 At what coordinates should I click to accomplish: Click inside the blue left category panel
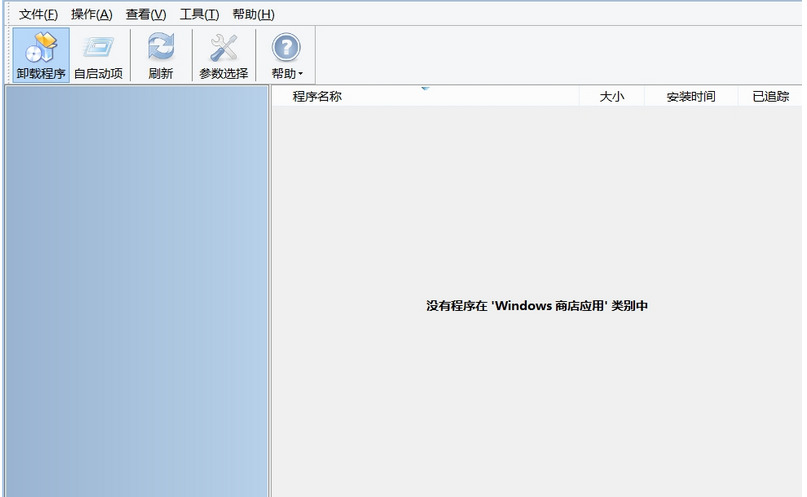pos(136,291)
